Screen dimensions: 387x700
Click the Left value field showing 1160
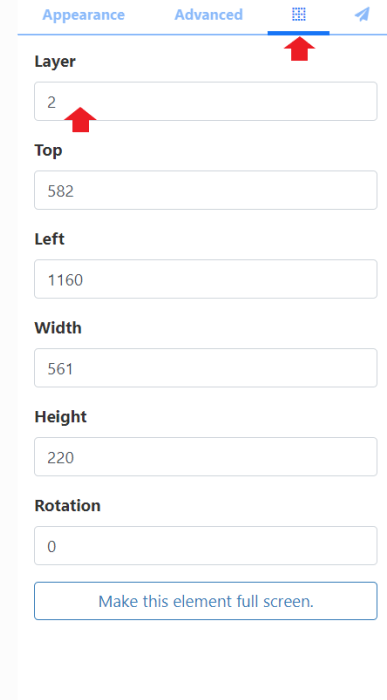[x=206, y=279]
